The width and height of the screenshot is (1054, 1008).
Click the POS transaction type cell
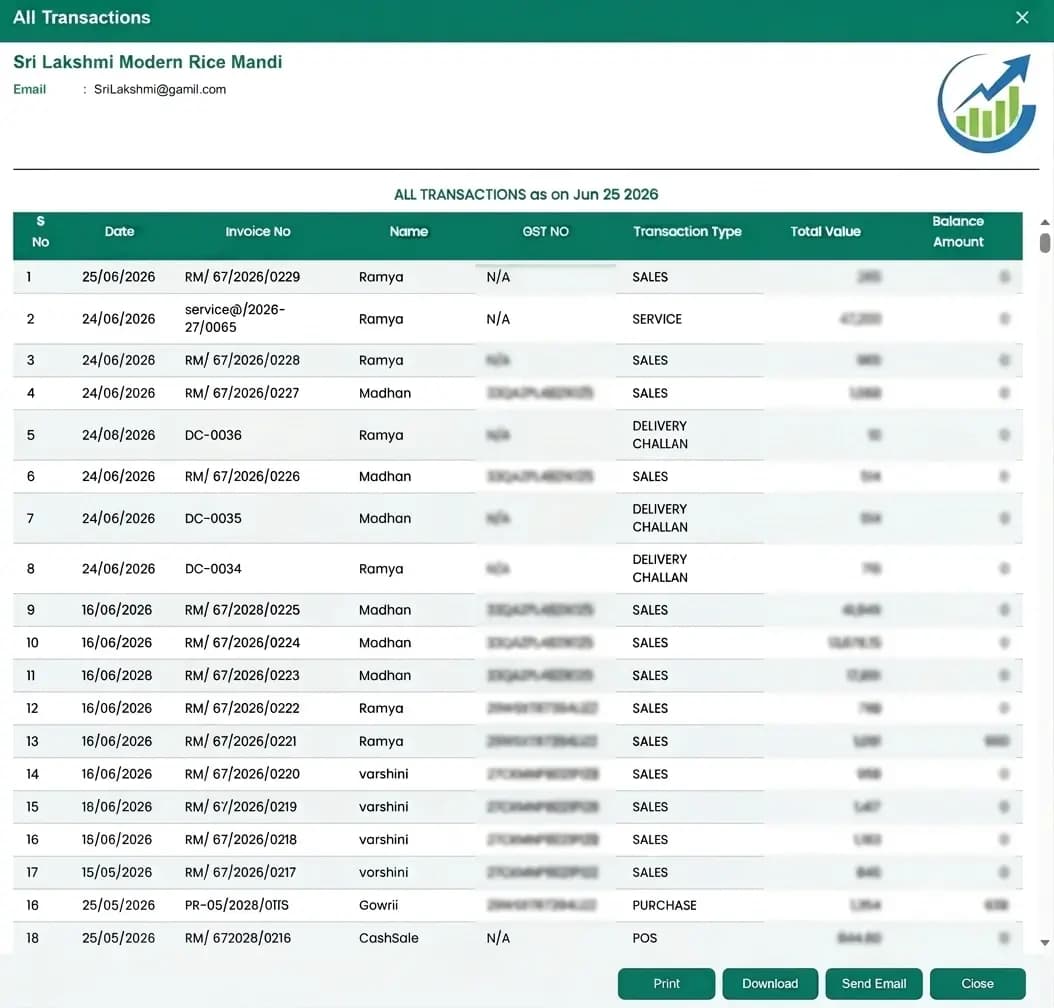coord(645,938)
